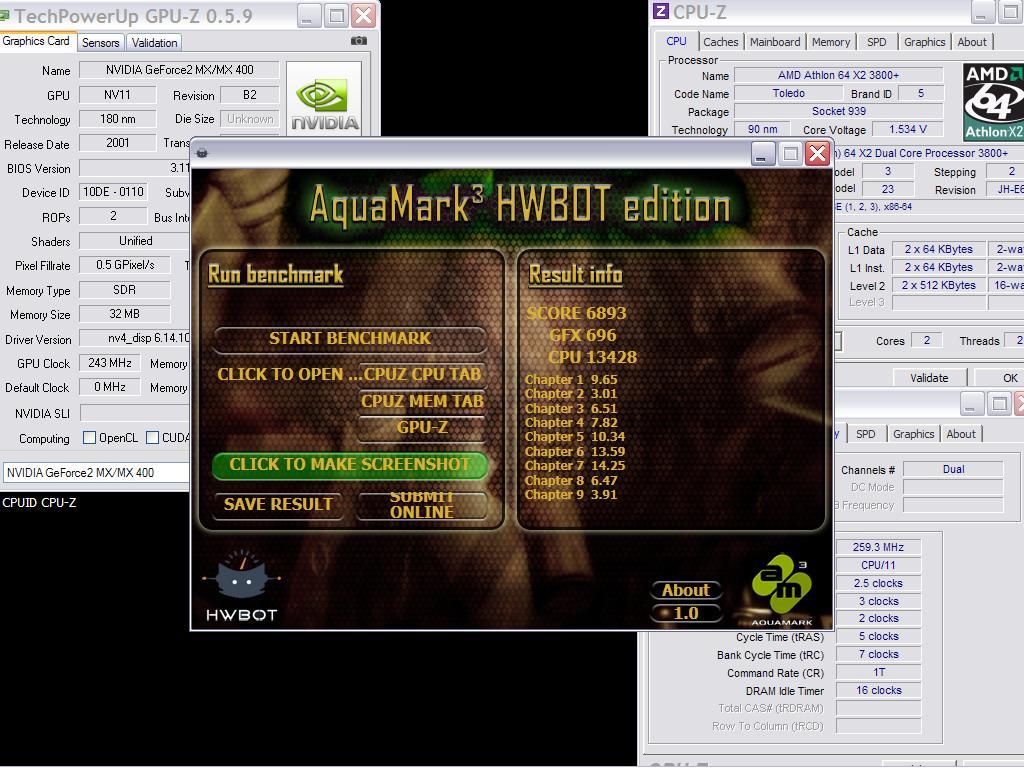Image resolution: width=1024 pixels, height=768 pixels.
Task: Click the Channels # Dual value
Action: [953, 469]
